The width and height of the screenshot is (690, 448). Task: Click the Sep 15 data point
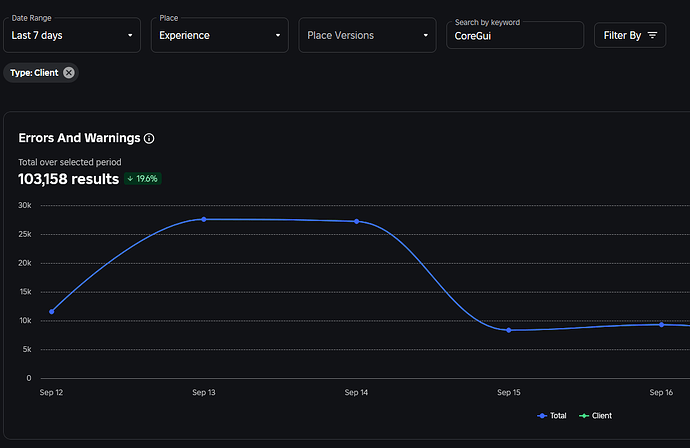click(x=509, y=330)
